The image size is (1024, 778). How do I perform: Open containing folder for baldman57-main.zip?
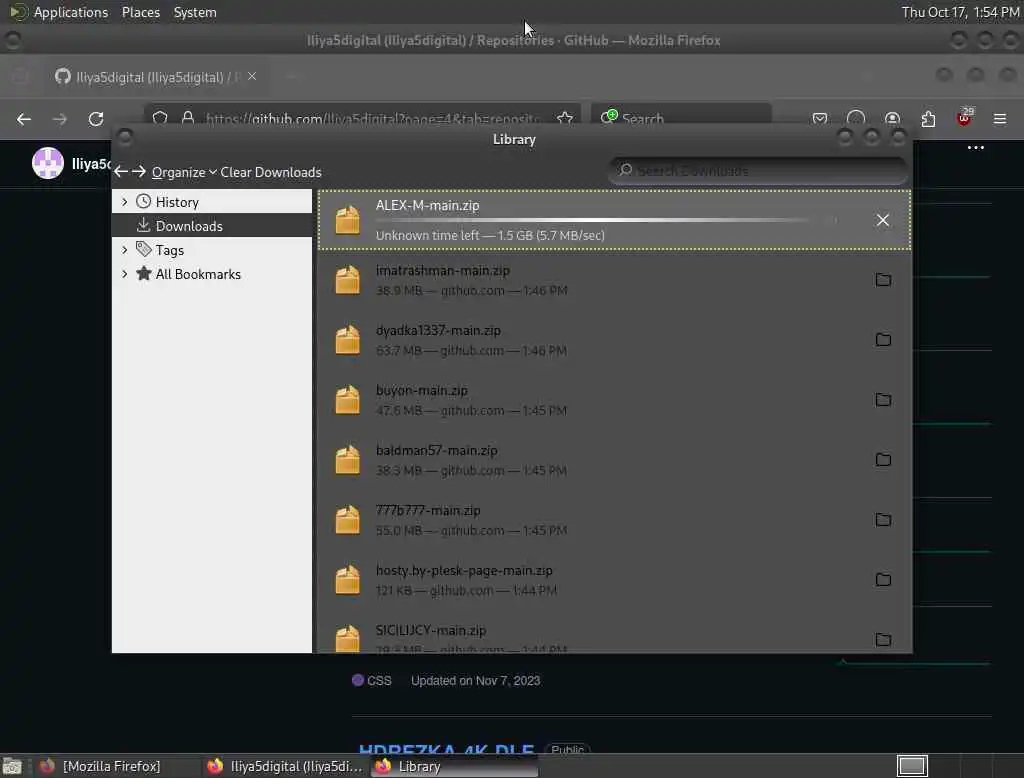click(x=883, y=460)
